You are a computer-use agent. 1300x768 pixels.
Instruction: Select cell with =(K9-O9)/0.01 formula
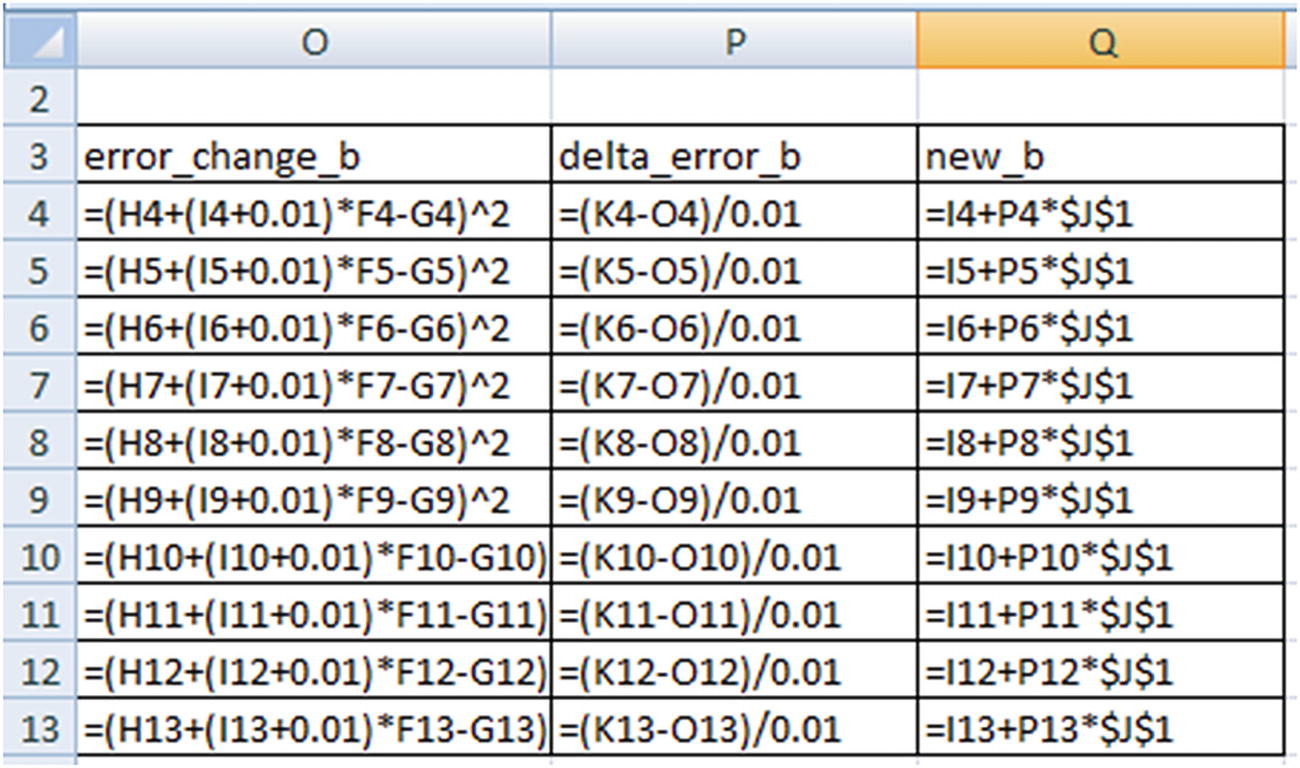pyautogui.click(x=733, y=499)
